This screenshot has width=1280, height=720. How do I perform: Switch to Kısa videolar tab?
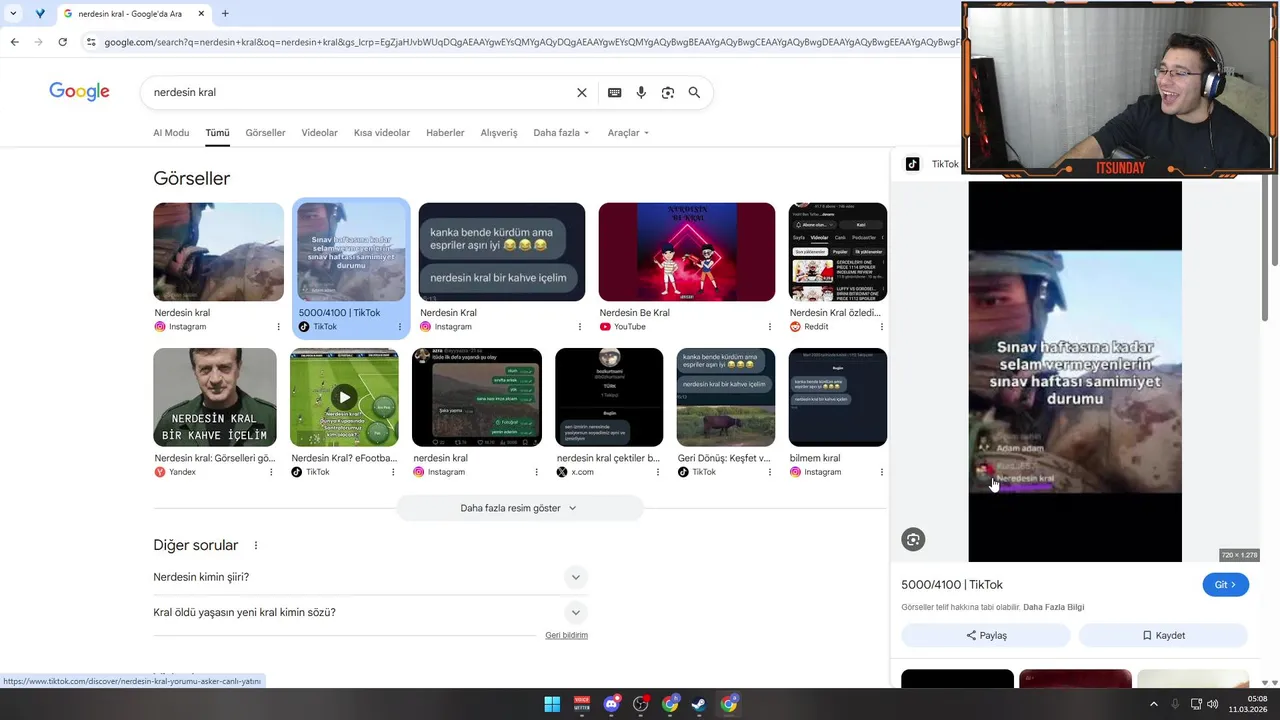[382, 133]
